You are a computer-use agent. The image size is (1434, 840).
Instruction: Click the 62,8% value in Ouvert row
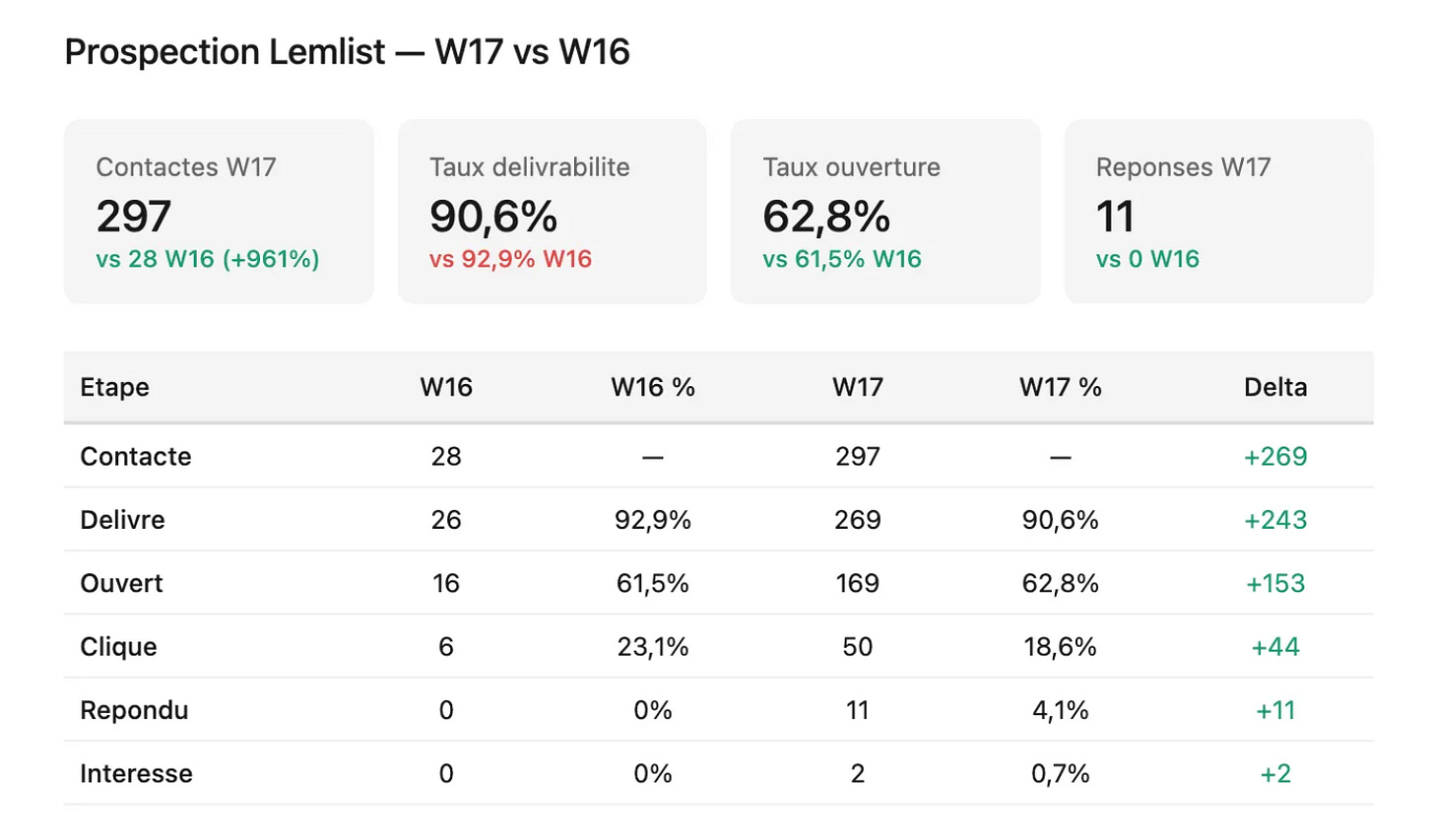(x=1061, y=584)
